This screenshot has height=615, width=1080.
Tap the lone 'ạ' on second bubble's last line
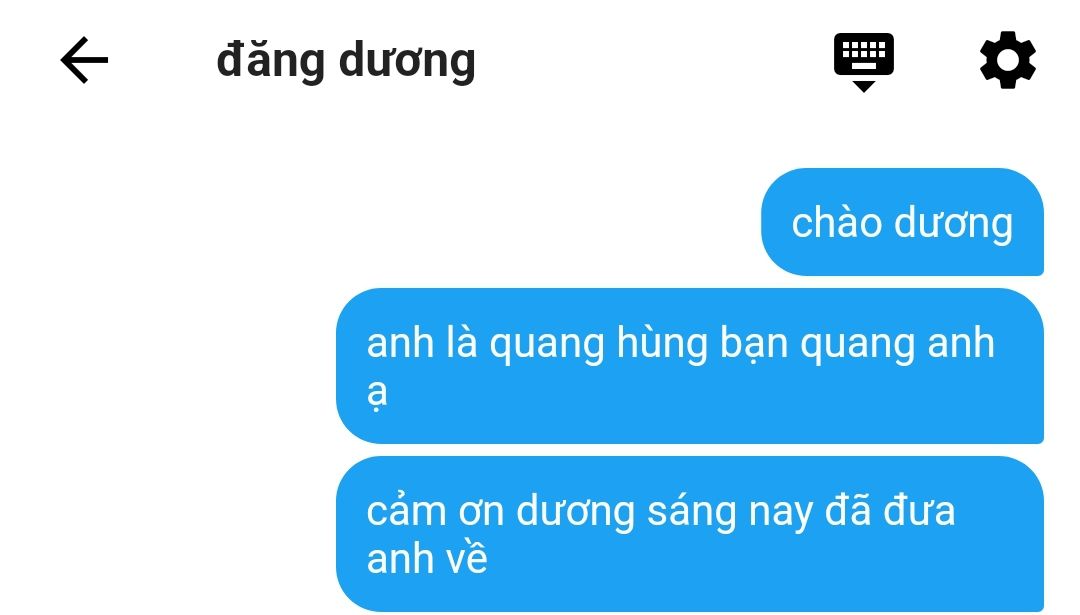click(x=377, y=394)
